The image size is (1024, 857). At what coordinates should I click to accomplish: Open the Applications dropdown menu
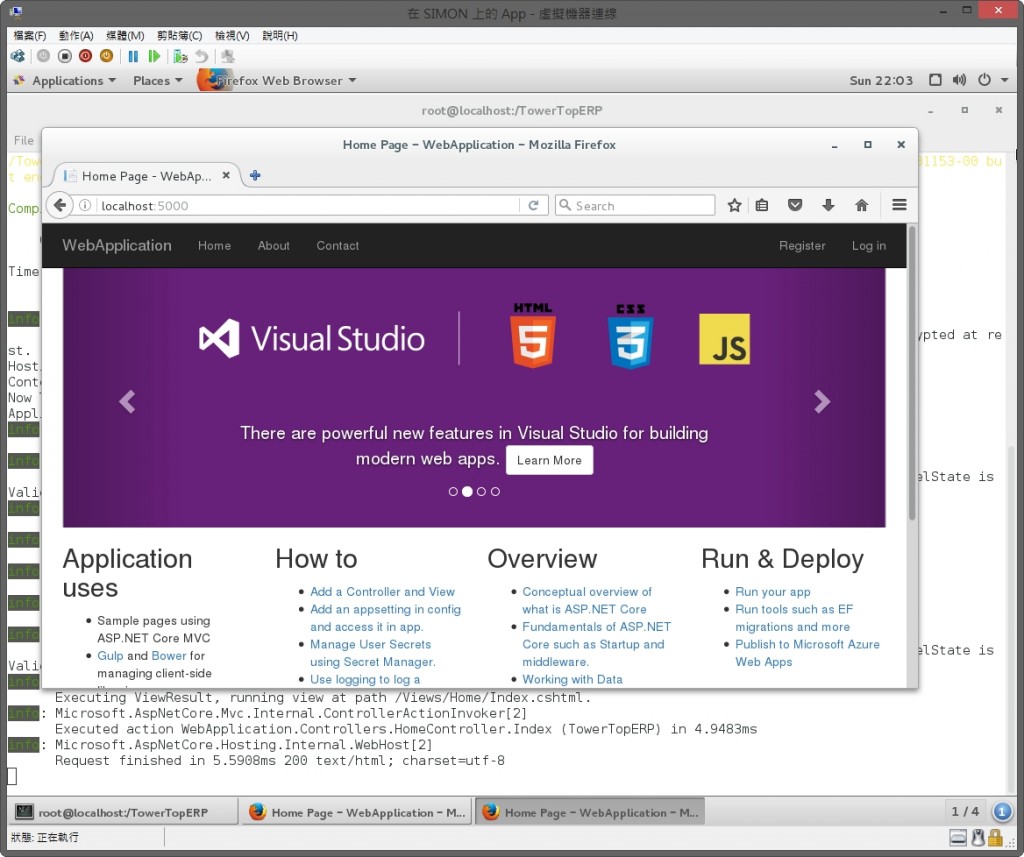click(x=65, y=80)
